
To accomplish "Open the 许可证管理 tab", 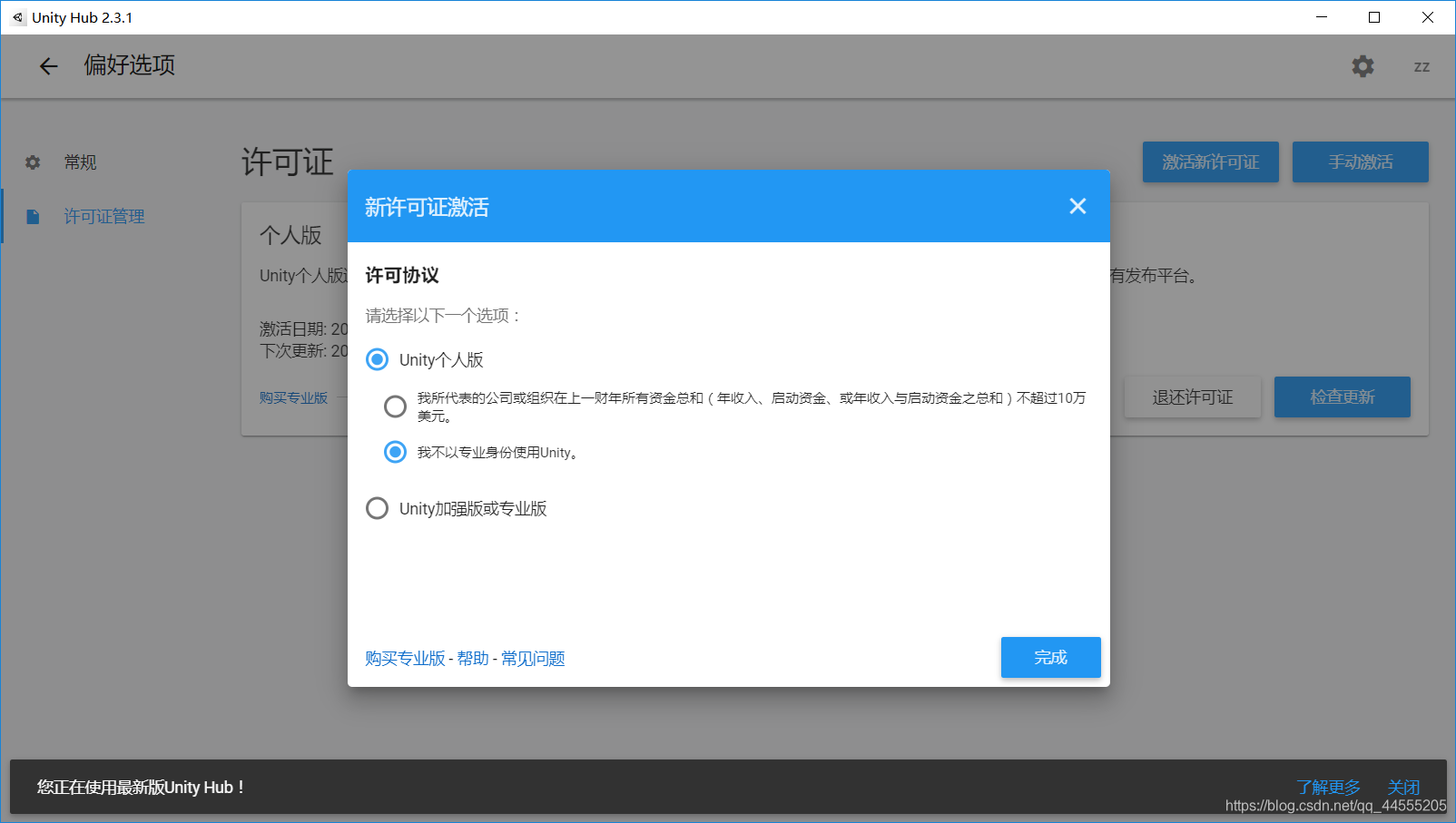I will tap(104, 217).
